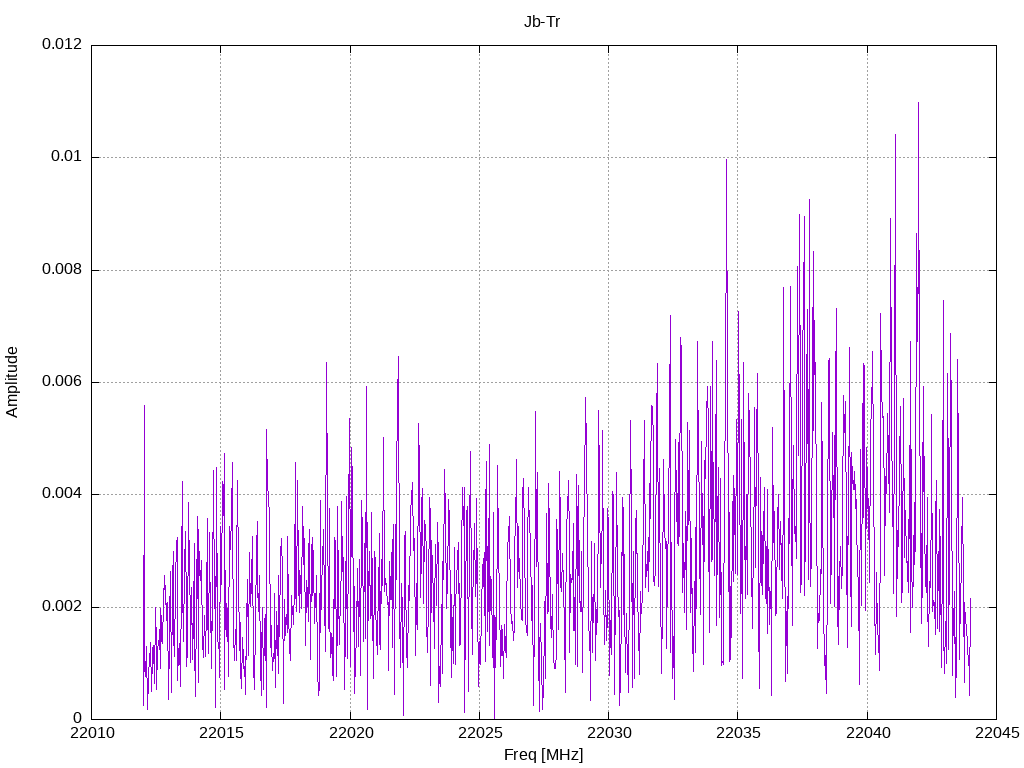The height and width of the screenshot is (768, 1024).
Task: Click the x-axis tick label 22015
Action: [x=221, y=733]
